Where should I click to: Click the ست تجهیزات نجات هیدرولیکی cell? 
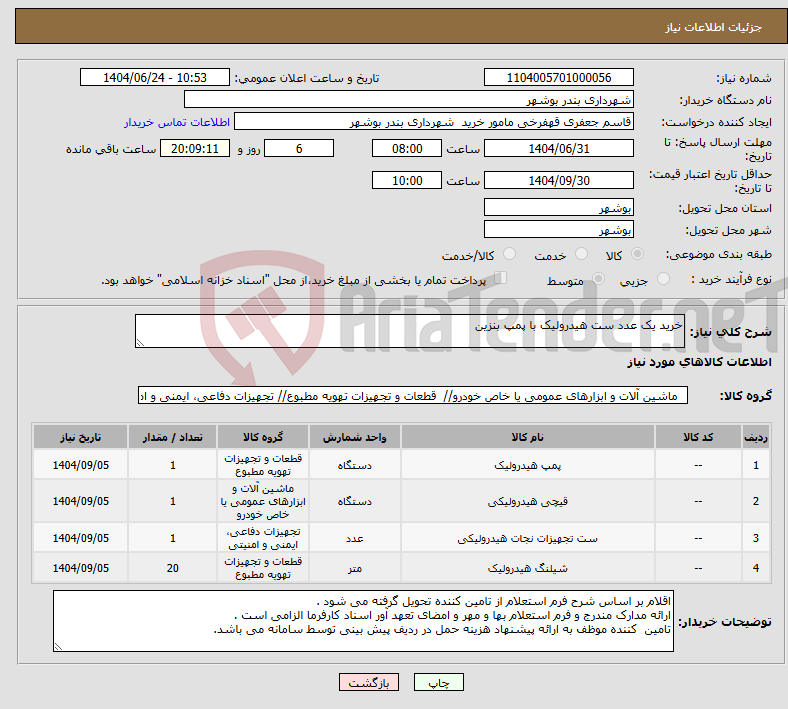(528, 538)
